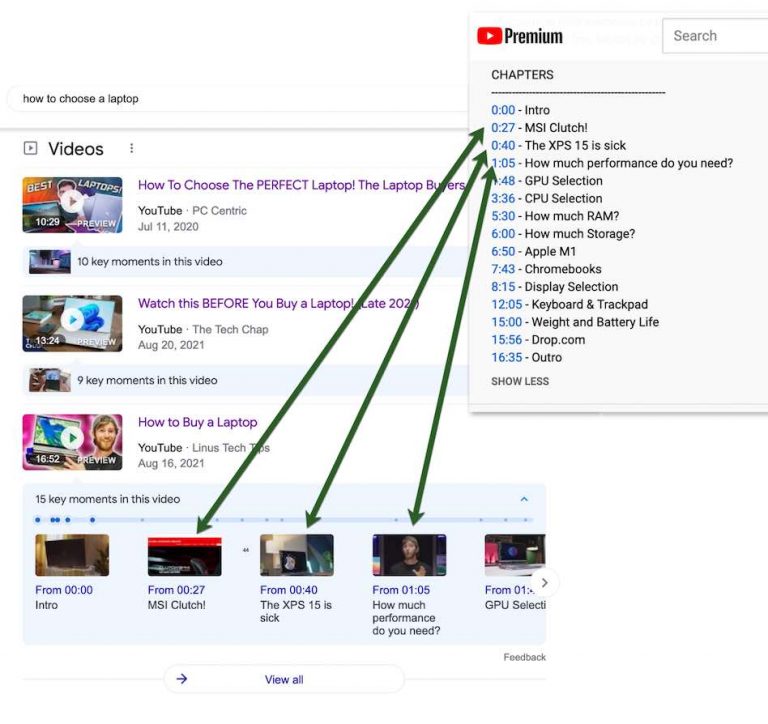Screen dimensions: 768x724
Task: Click the YouTube search field
Action: (715, 36)
